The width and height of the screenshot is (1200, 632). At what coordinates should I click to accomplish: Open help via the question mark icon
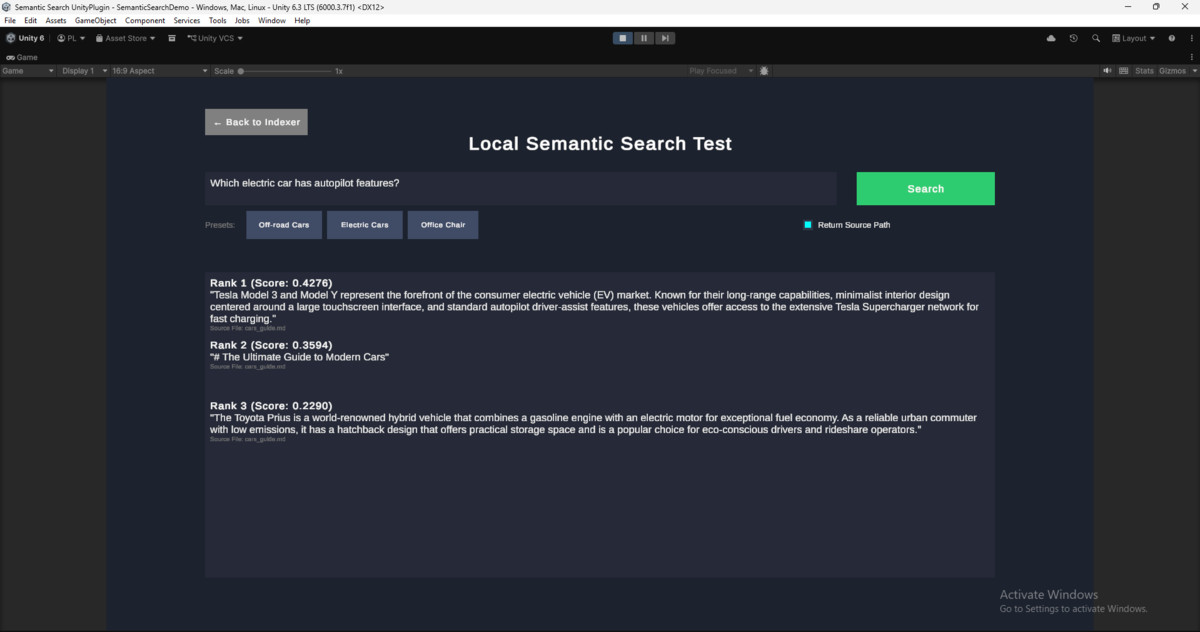[x=1172, y=38]
